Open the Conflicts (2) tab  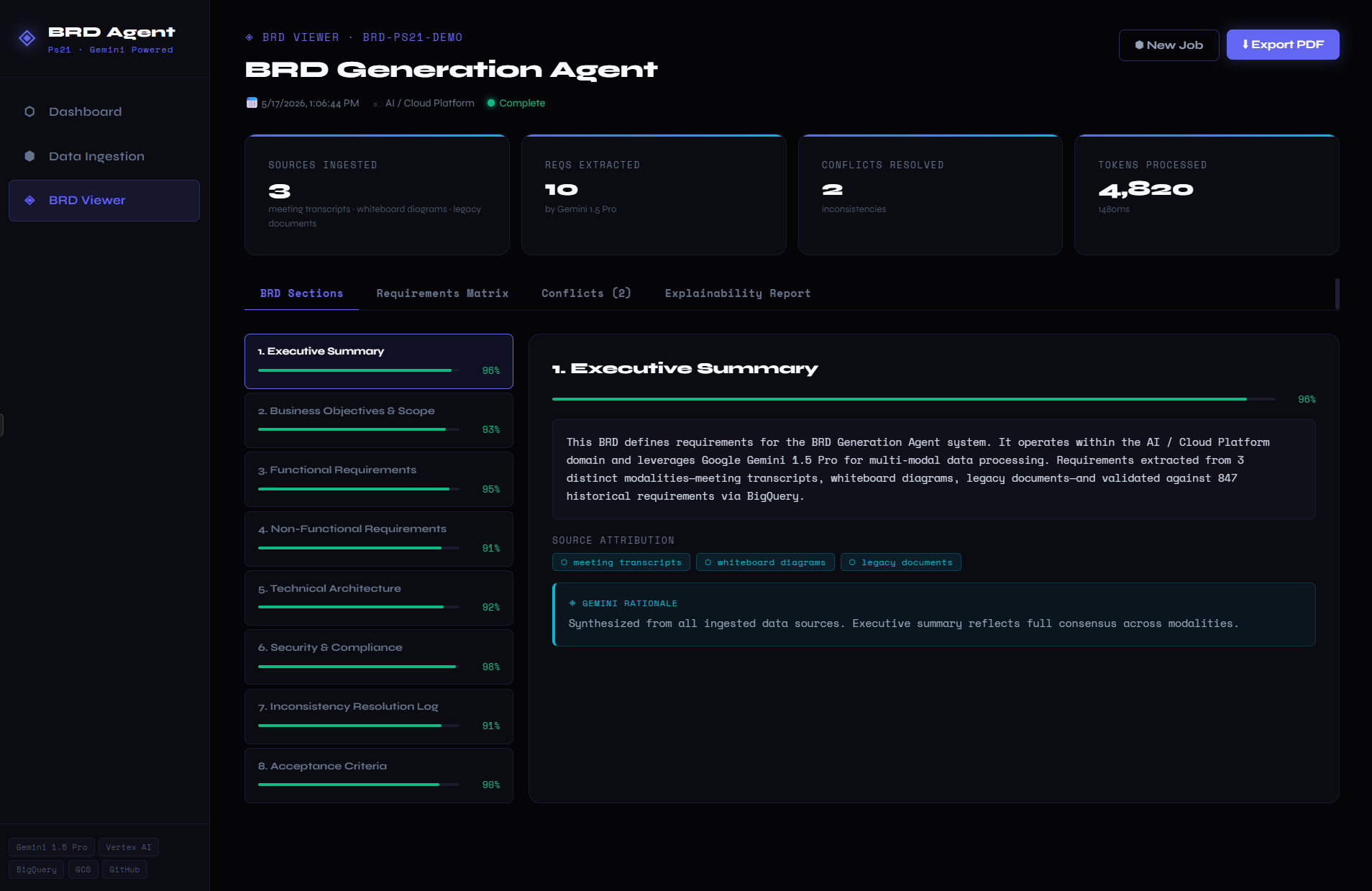tap(586, 293)
